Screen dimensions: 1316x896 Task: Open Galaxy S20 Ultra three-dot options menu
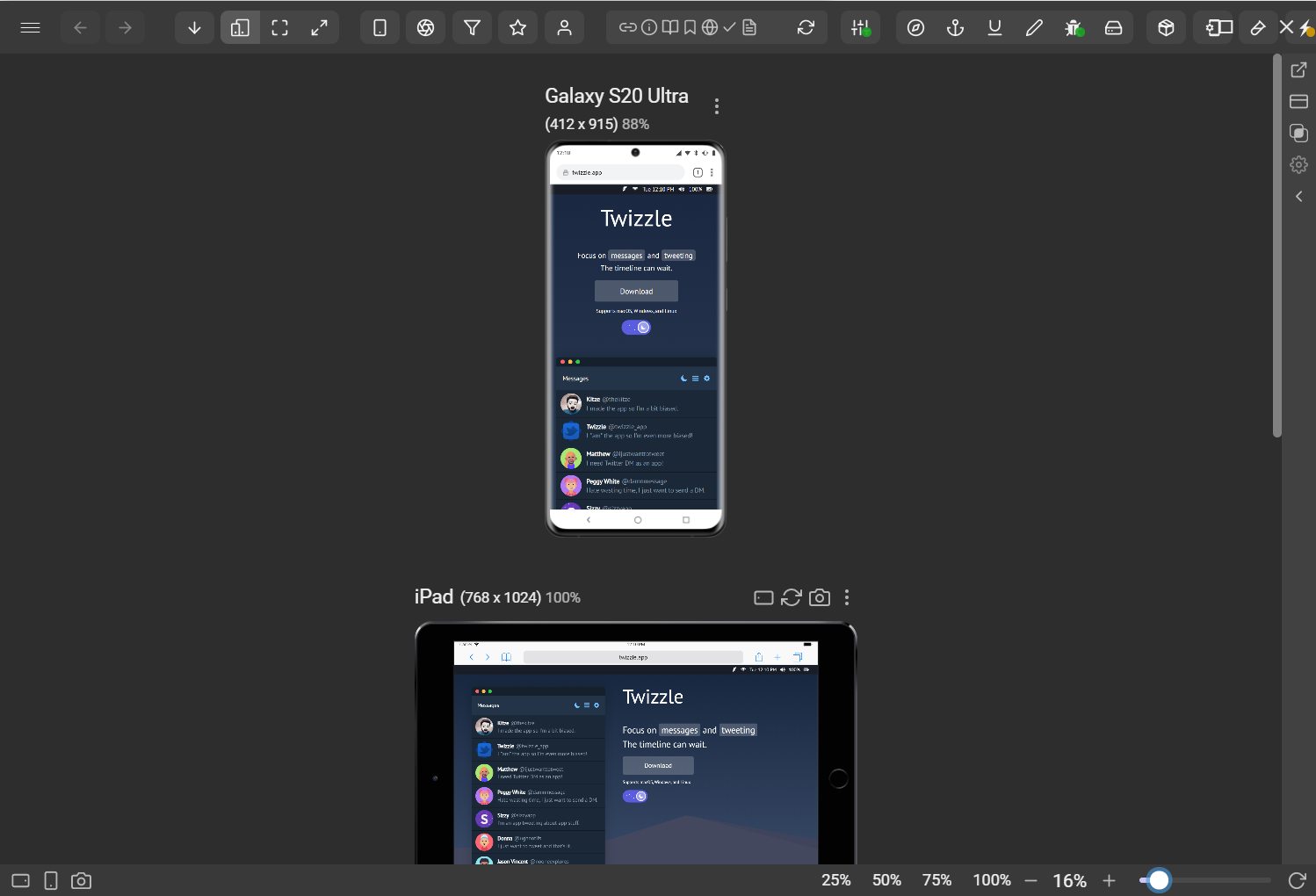(x=717, y=106)
